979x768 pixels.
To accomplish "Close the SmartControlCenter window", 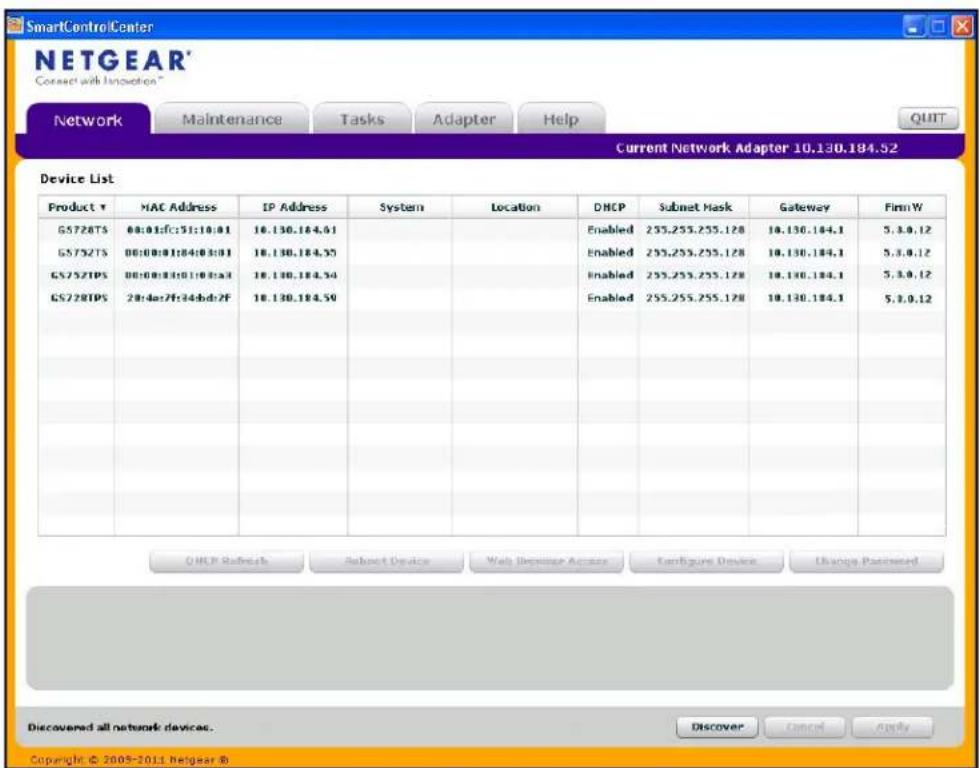I will [962, 27].
